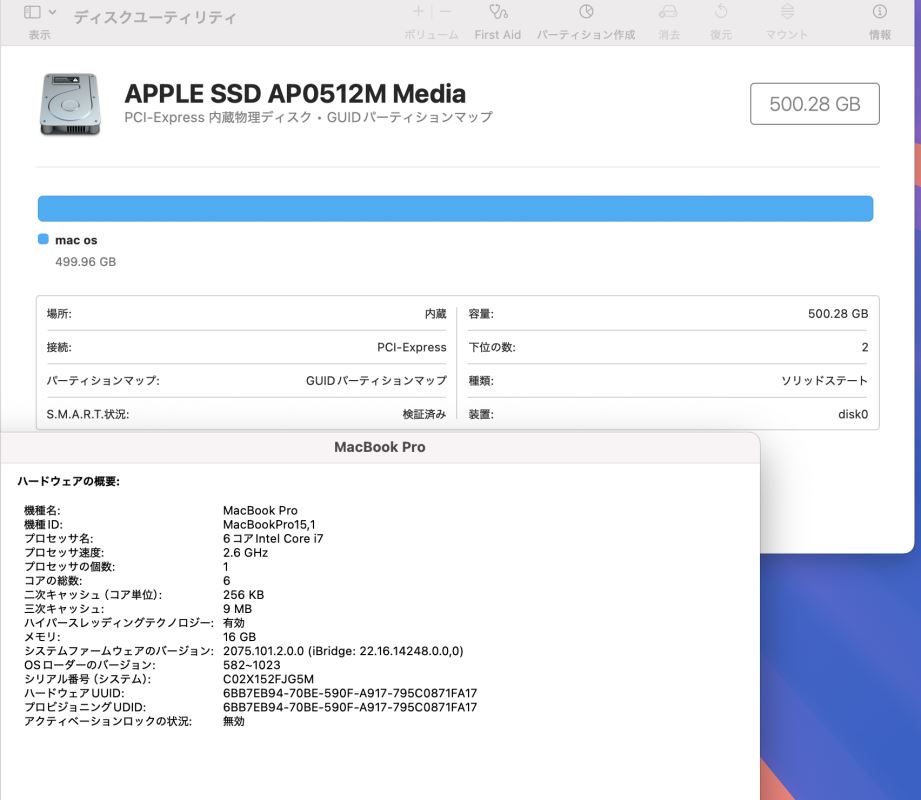Click the 消去 erase icon
This screenshot has width=921, height=800.
[x=668, y=12]
